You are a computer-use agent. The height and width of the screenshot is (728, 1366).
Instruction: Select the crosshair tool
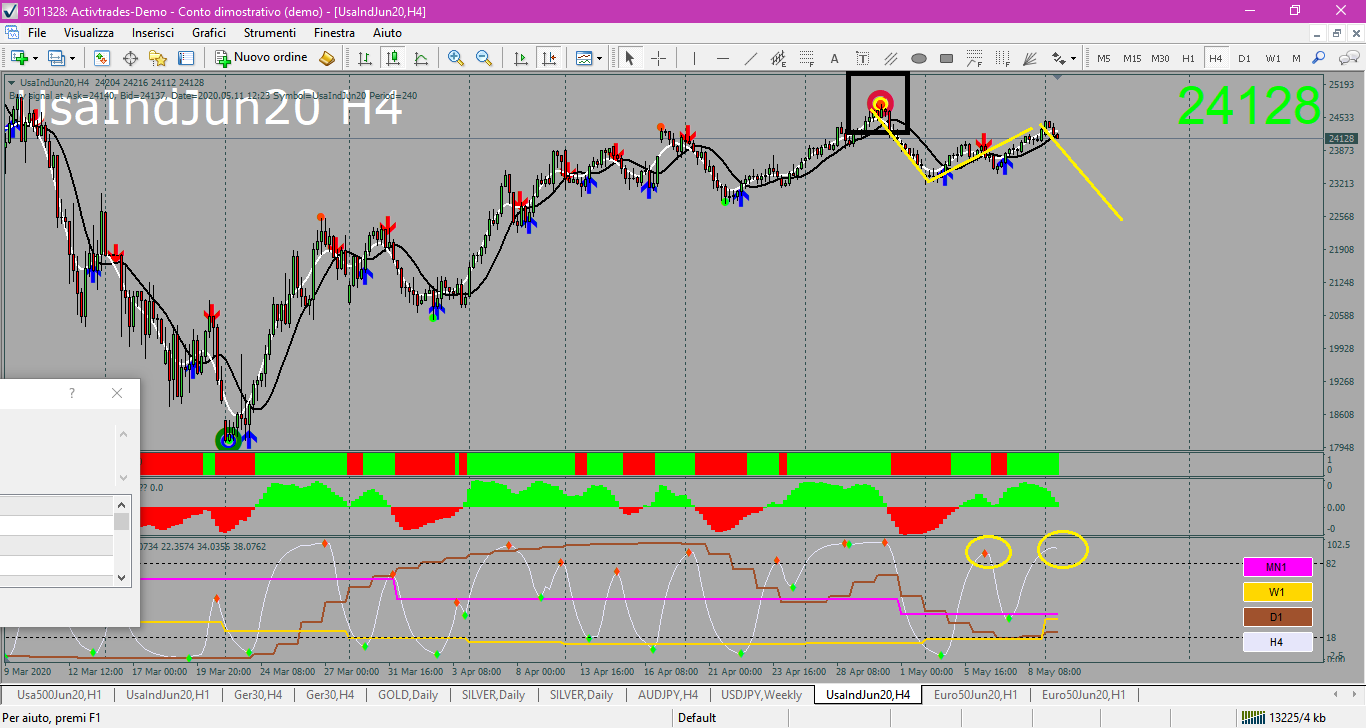[658, 58]
